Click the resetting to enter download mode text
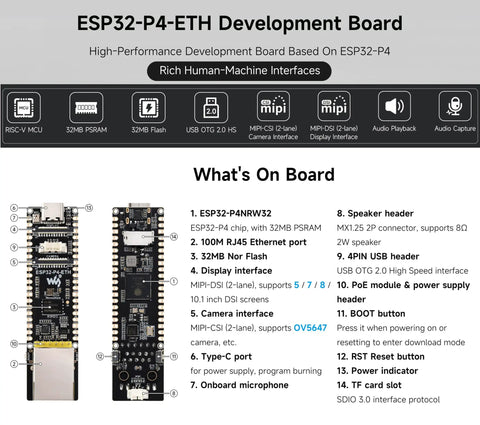 [401, 342]
